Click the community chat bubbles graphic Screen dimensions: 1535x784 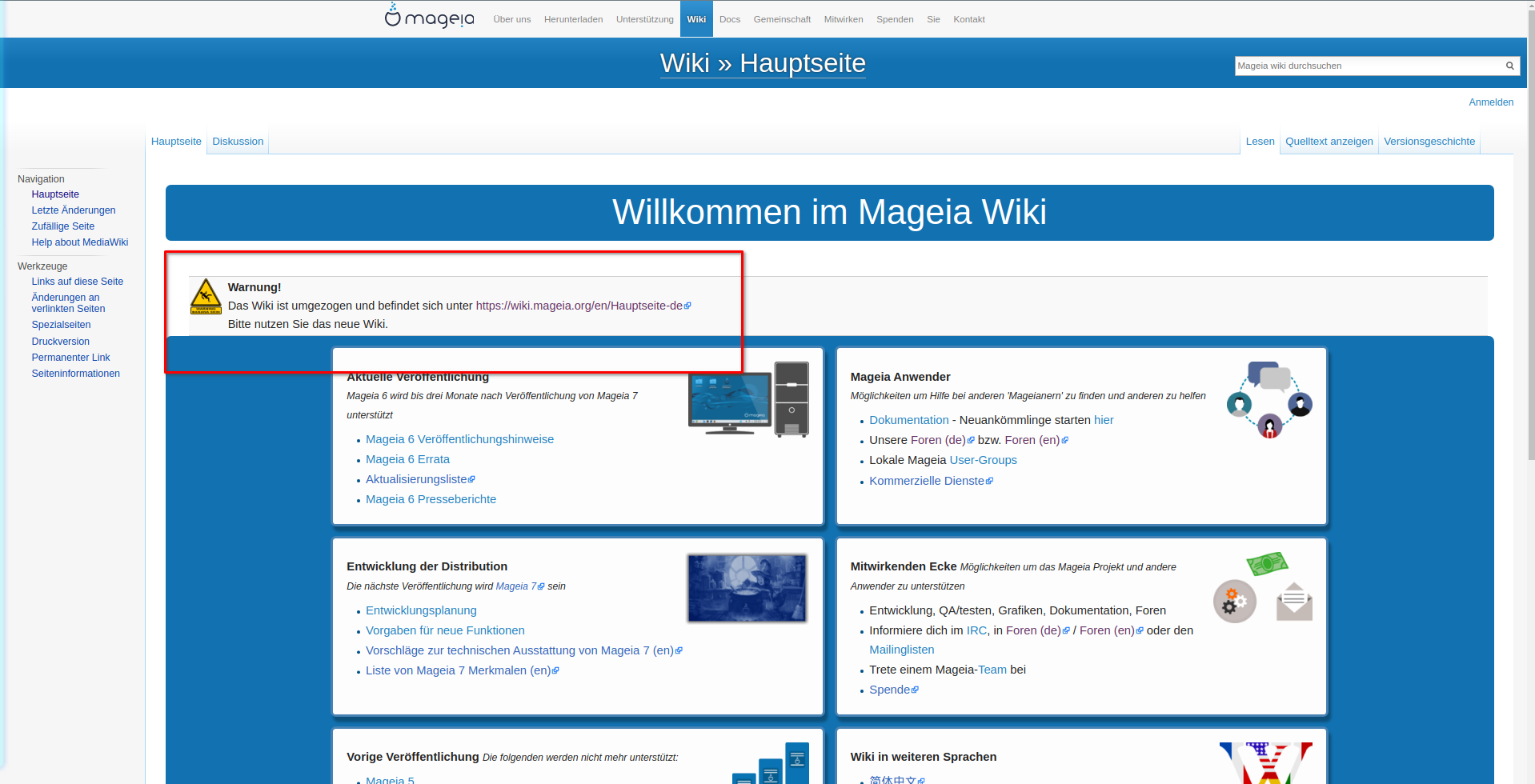1269,399
